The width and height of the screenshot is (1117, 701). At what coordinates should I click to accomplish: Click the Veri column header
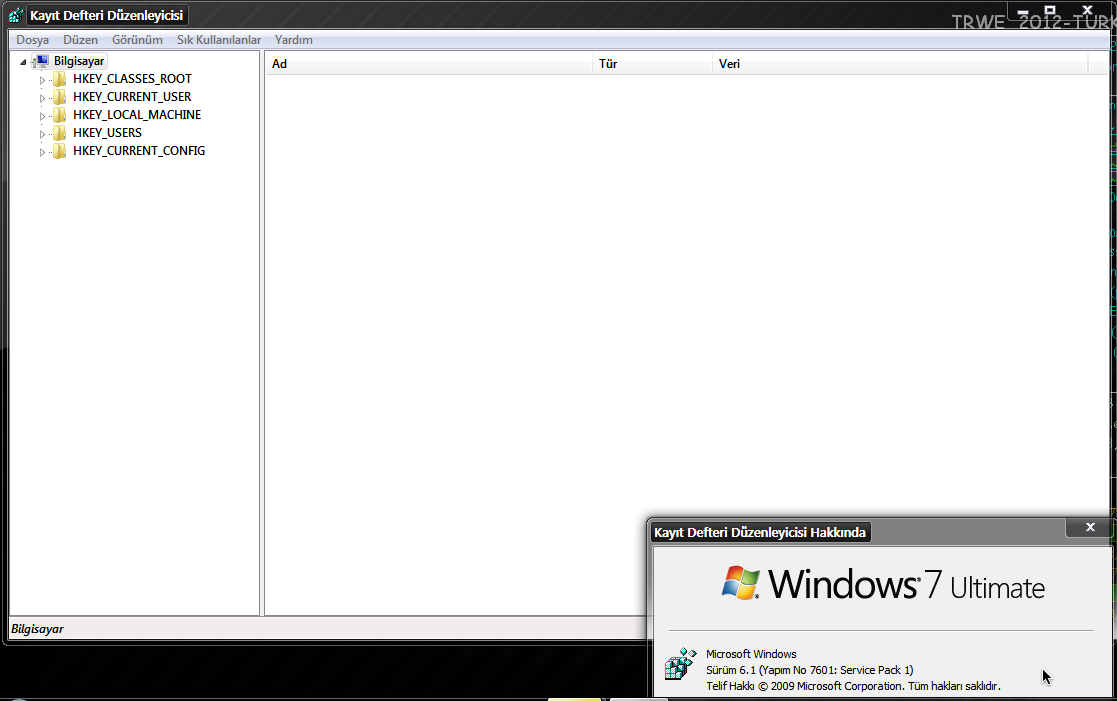(899, 64)
